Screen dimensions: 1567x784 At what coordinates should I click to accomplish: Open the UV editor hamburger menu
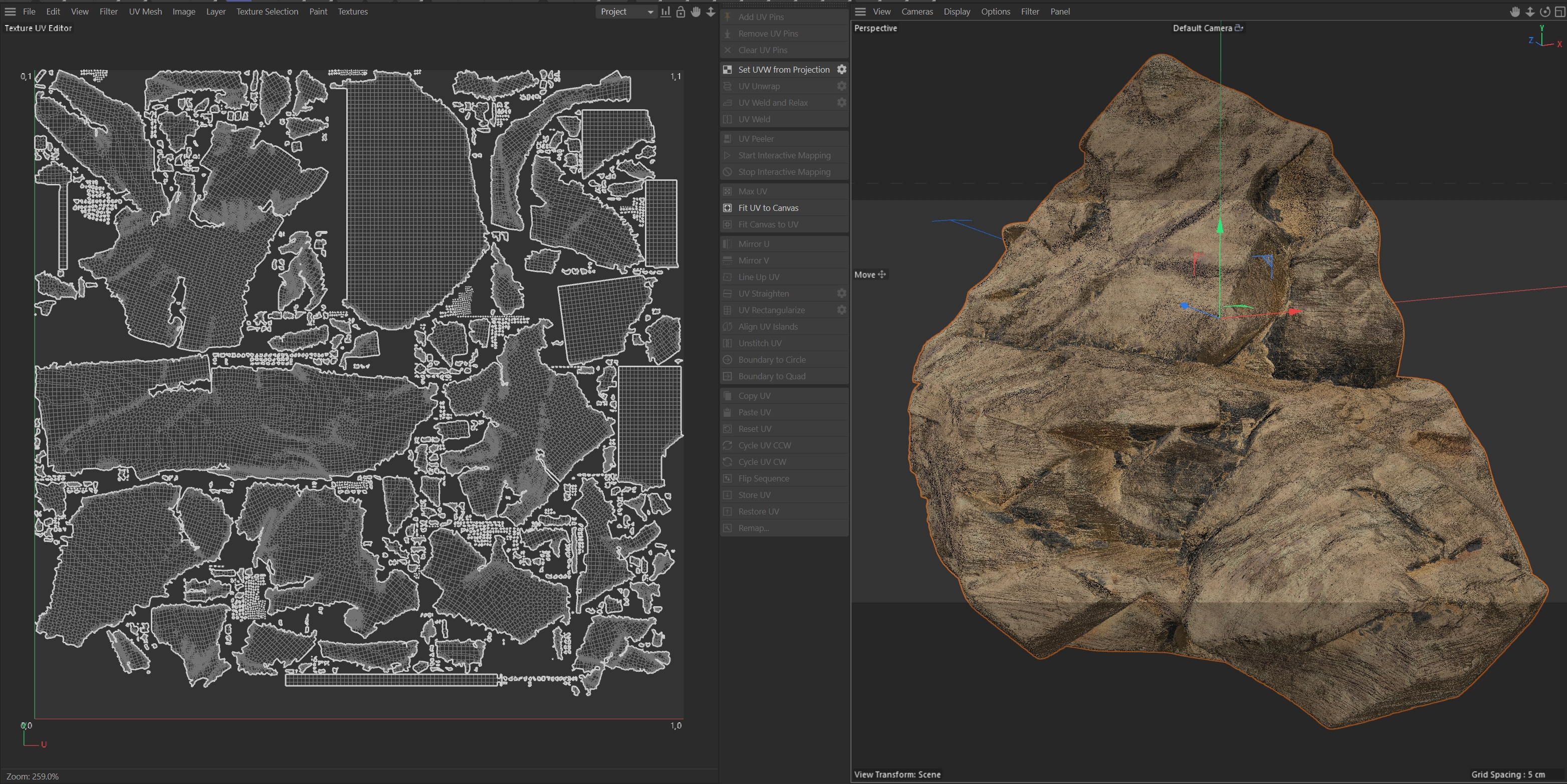pyautogui.click(x=11, y=12)
